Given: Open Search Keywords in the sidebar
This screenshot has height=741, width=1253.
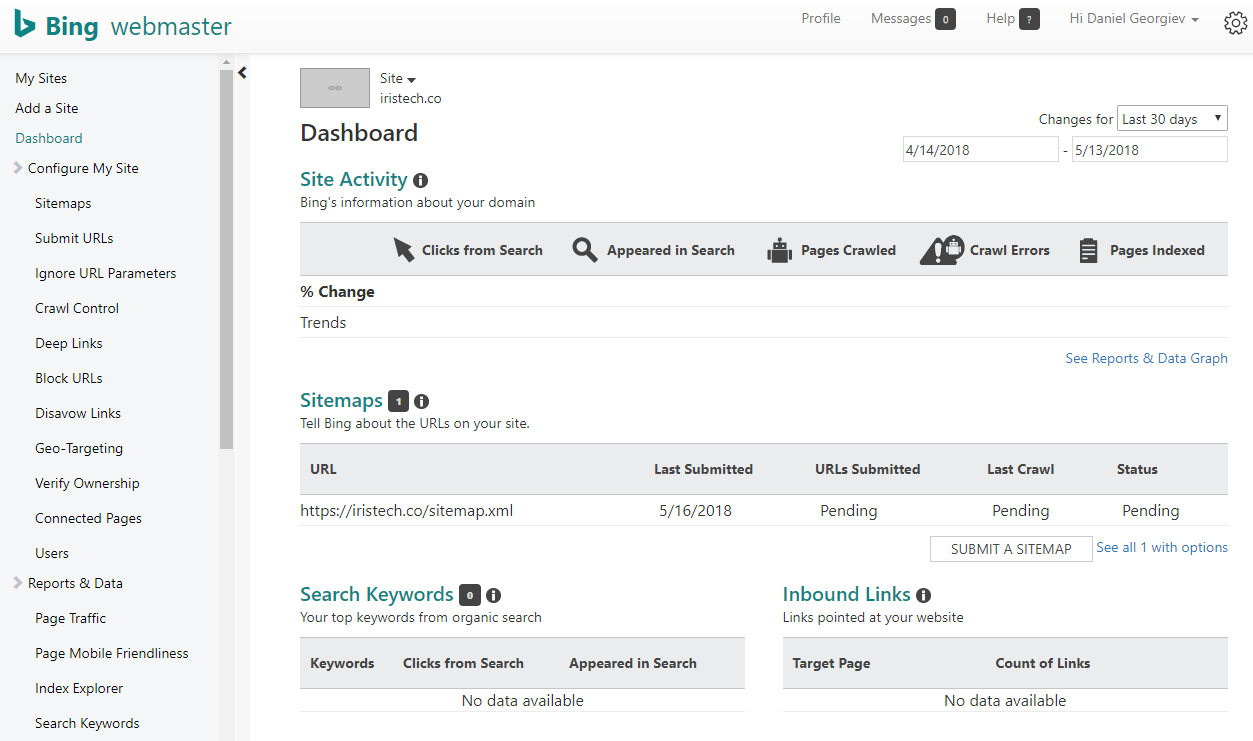Looking at the screenshot, I should point(87,723).
